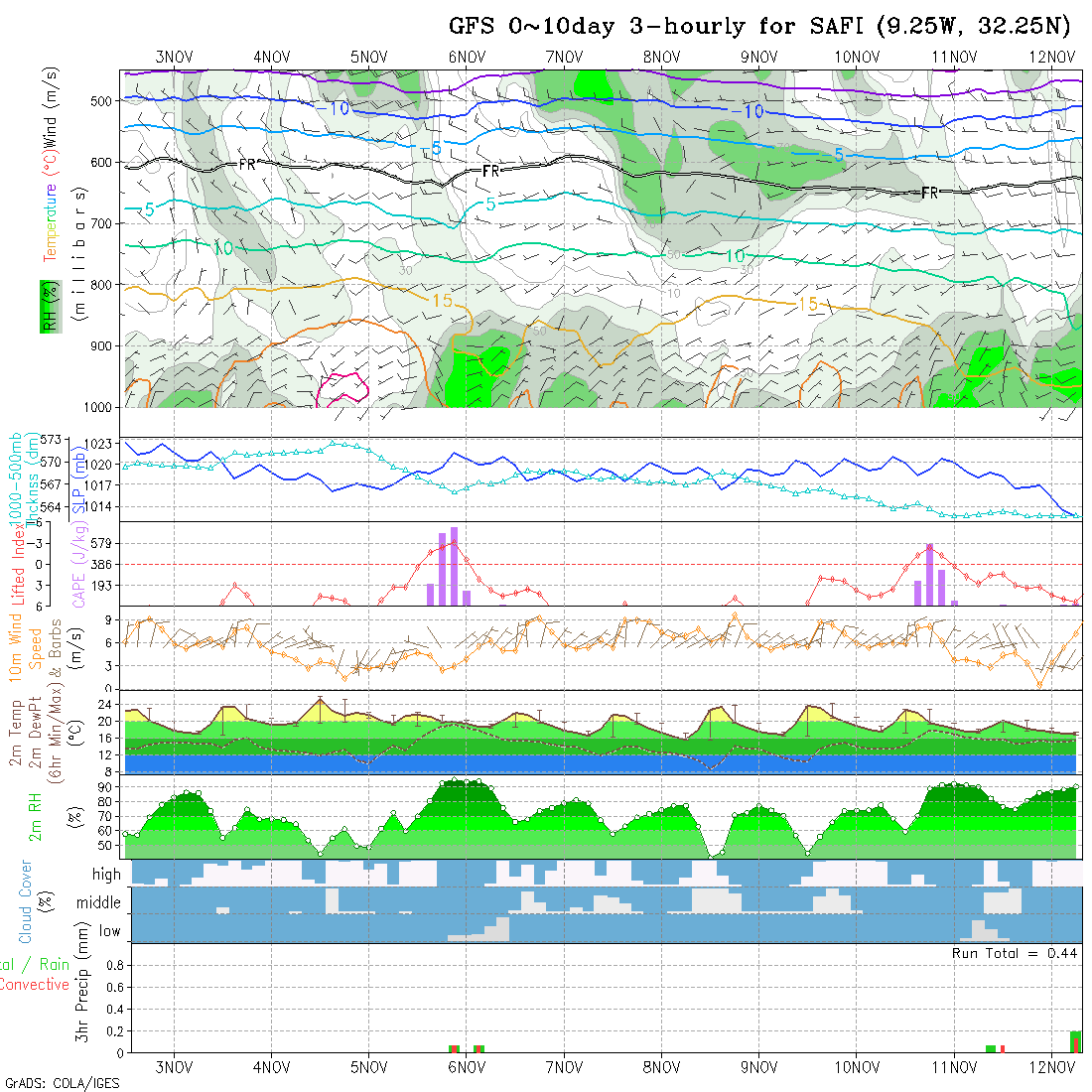Click the 'high' cloud cover row label
Screen dimensions: 1092x1092
point(106,875)
